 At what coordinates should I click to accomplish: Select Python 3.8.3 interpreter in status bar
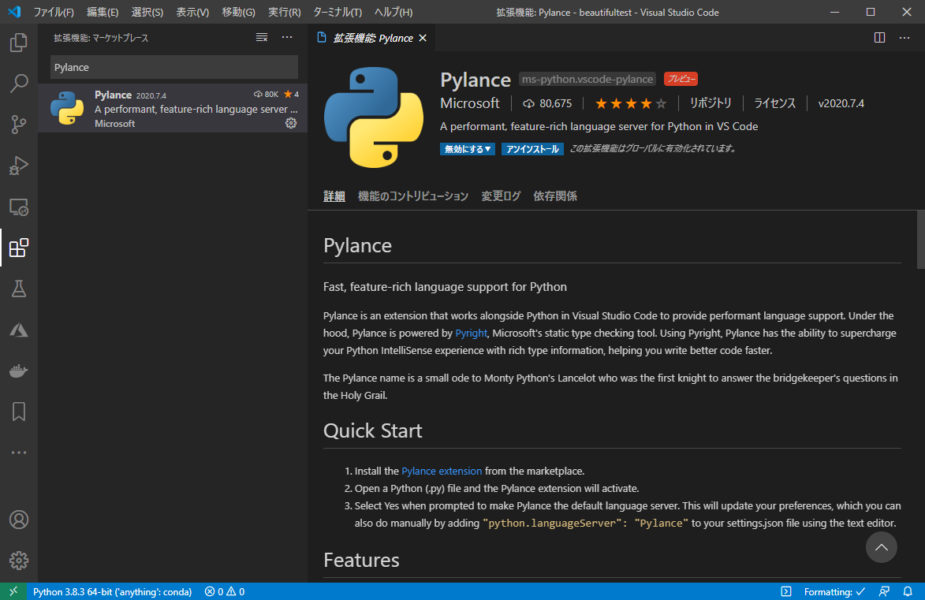pyautogui.click(x=111, y=592)
